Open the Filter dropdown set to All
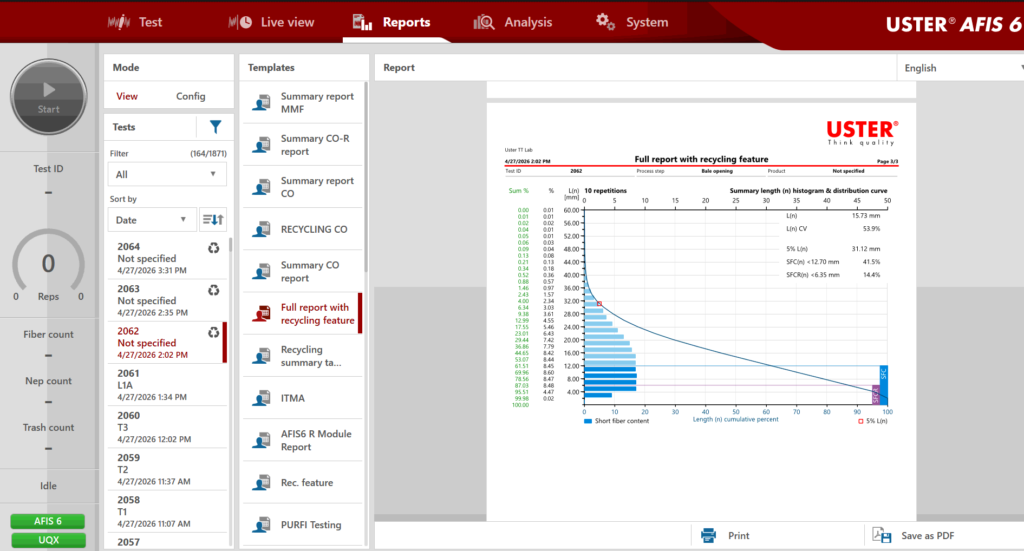 pyautogui.click(x=167, y=174)
